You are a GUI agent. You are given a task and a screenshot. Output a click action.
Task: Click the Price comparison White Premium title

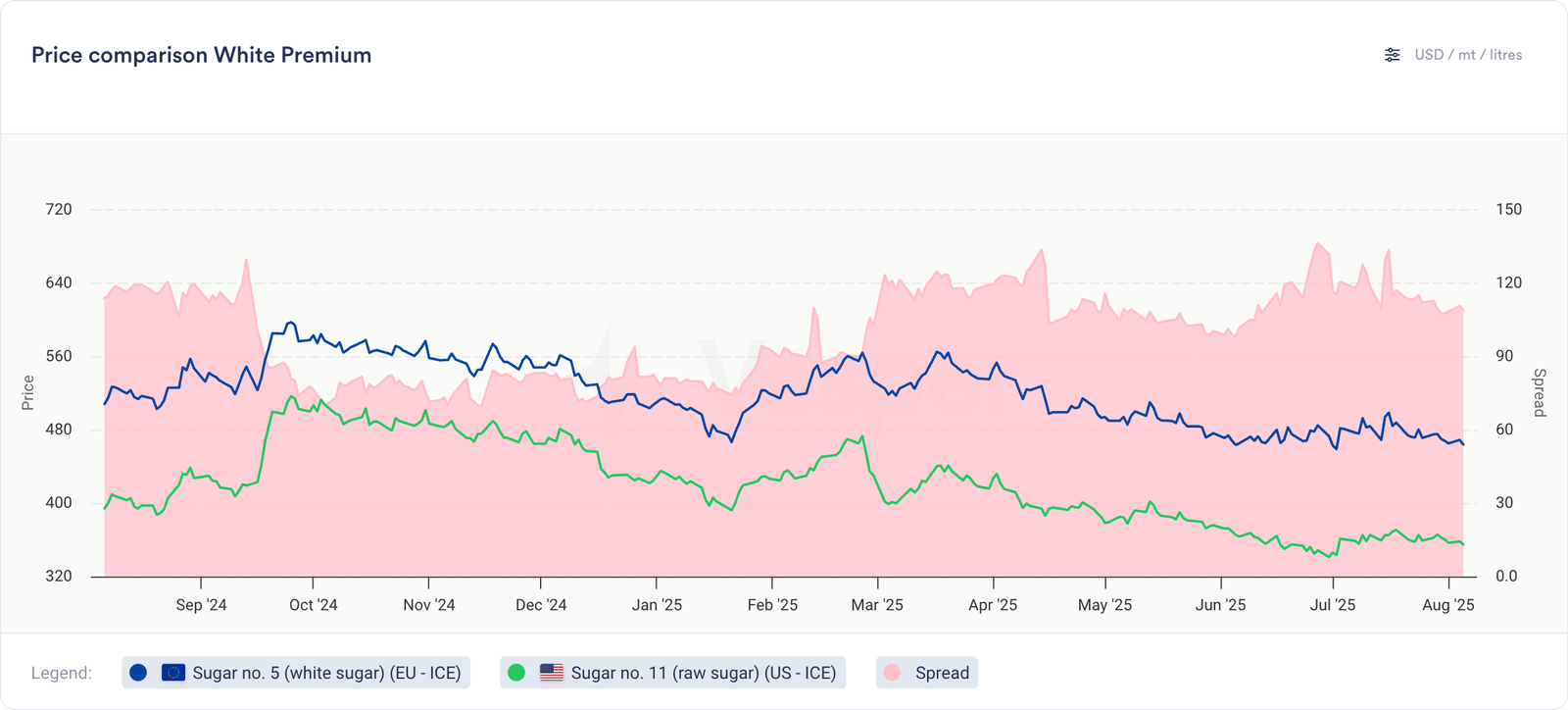point(201,55)
